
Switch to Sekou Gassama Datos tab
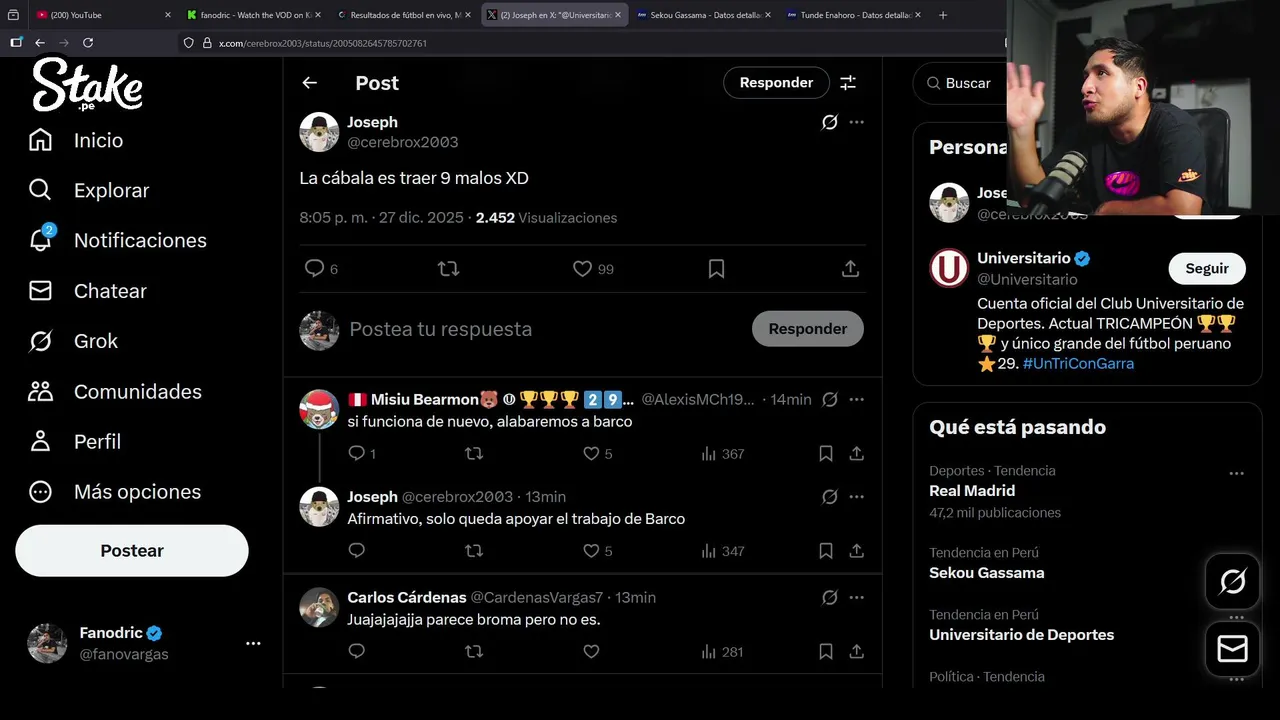point(705,15)
